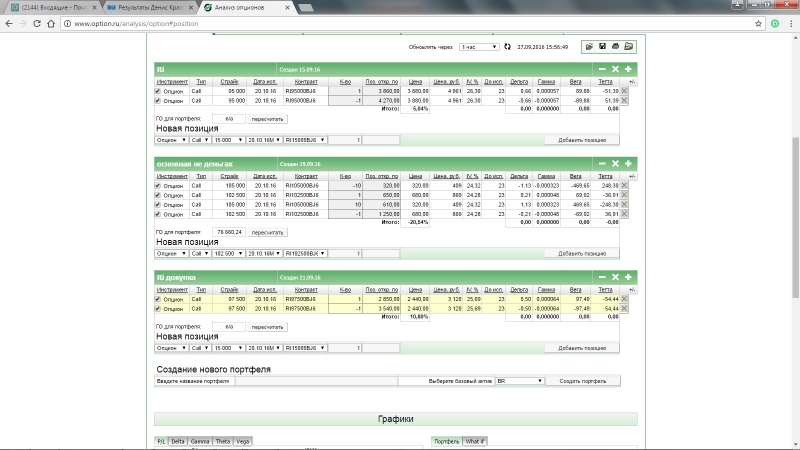Screen dimensions: 800x450
Task: Open the '1 час' update interval dropdown
Action: click(479, 46)
